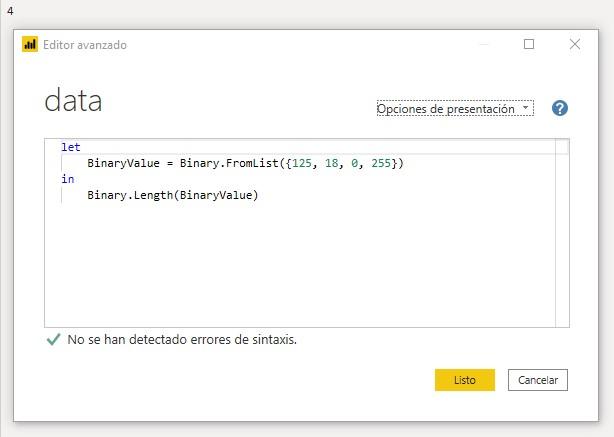Click the Power BI logo icon

30,45
